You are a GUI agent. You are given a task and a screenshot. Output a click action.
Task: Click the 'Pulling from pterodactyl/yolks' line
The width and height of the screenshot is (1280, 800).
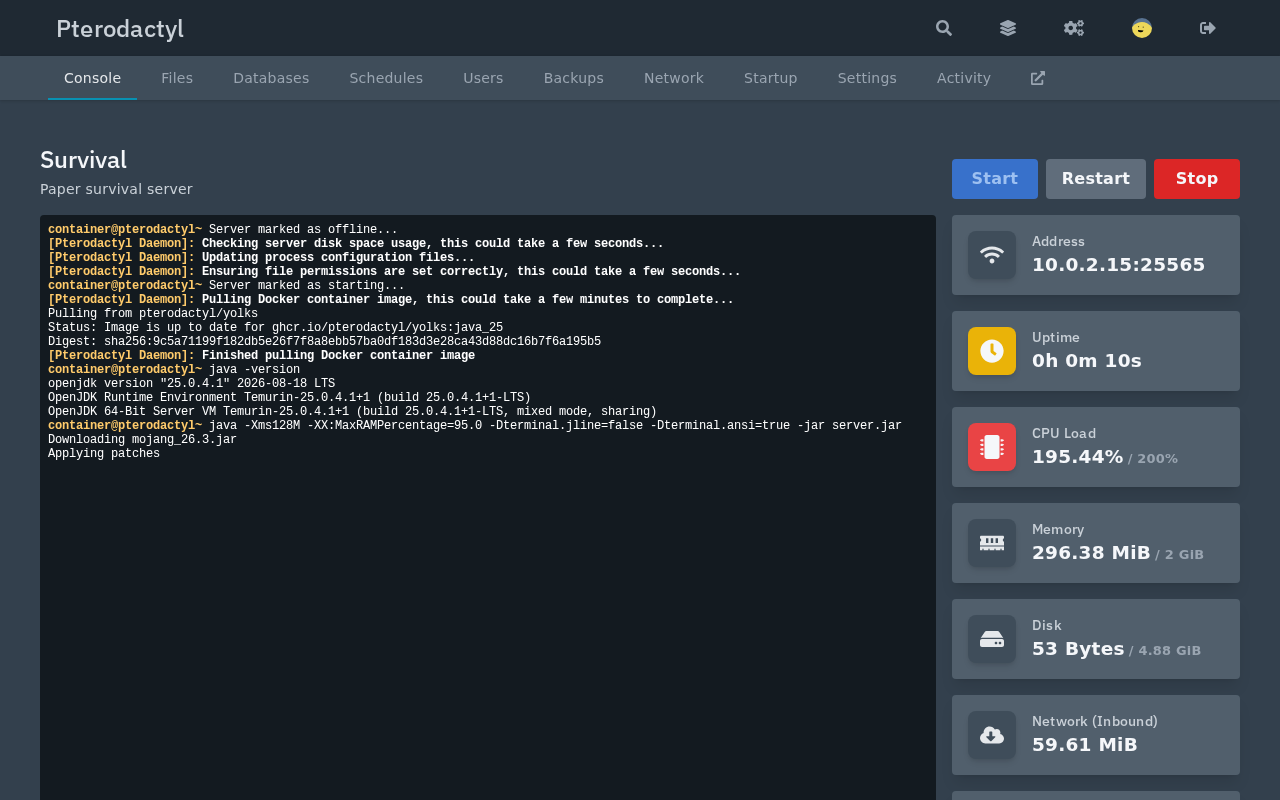[x=153, y=314]
